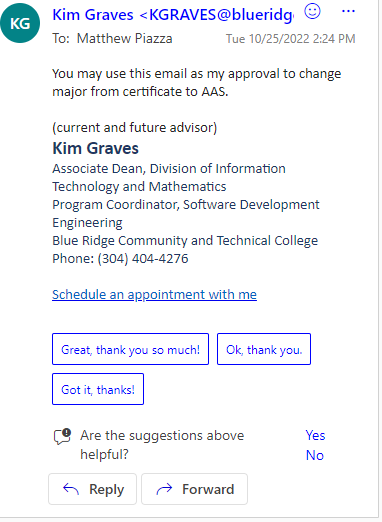Image resolution: width=382 pixels, height=522 pixels.
Task: Click recipient Matthew Piazza
Action: (x=124, y=38)
